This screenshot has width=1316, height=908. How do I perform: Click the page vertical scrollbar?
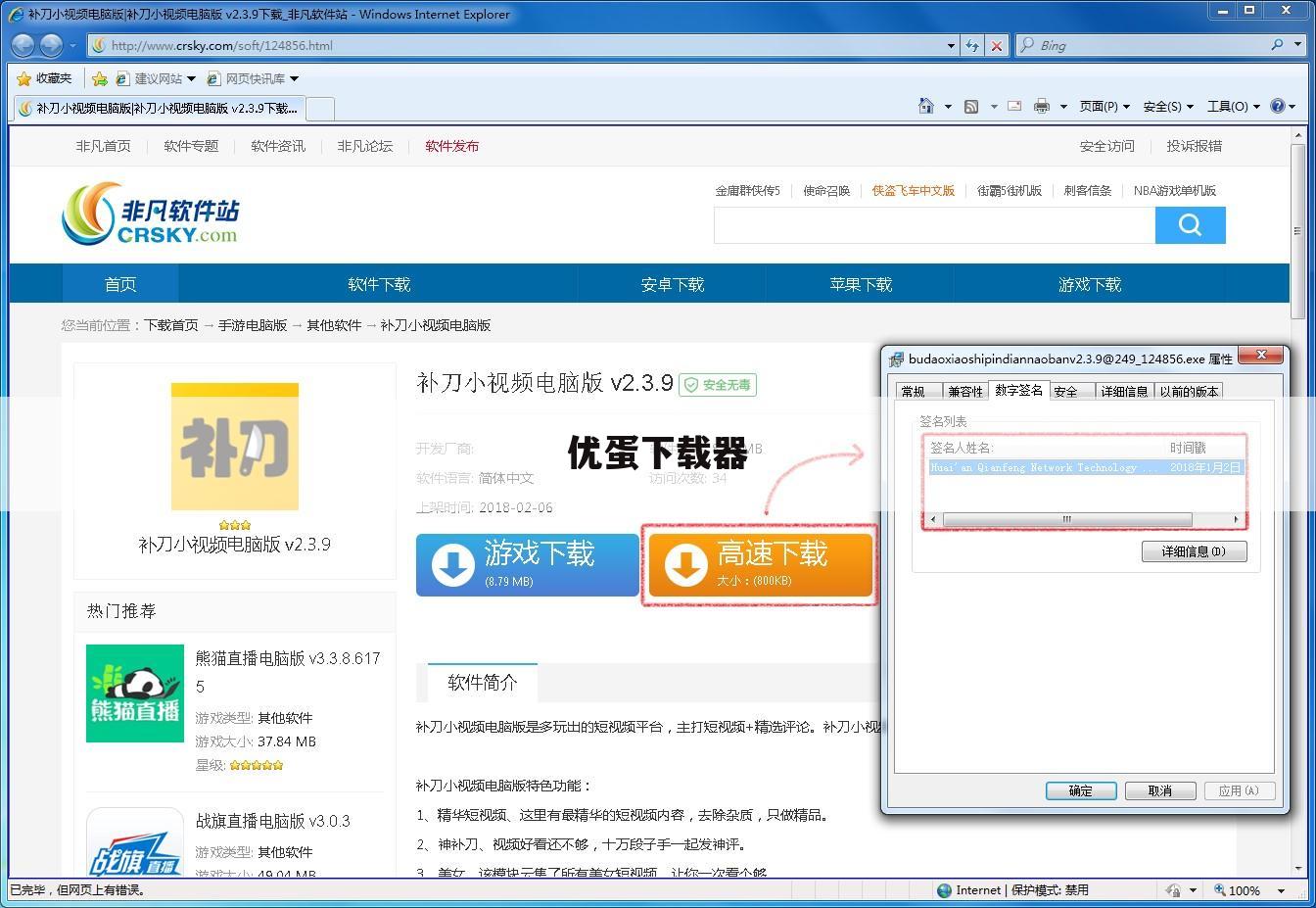pyautogui.click(x=1298, y=500)
